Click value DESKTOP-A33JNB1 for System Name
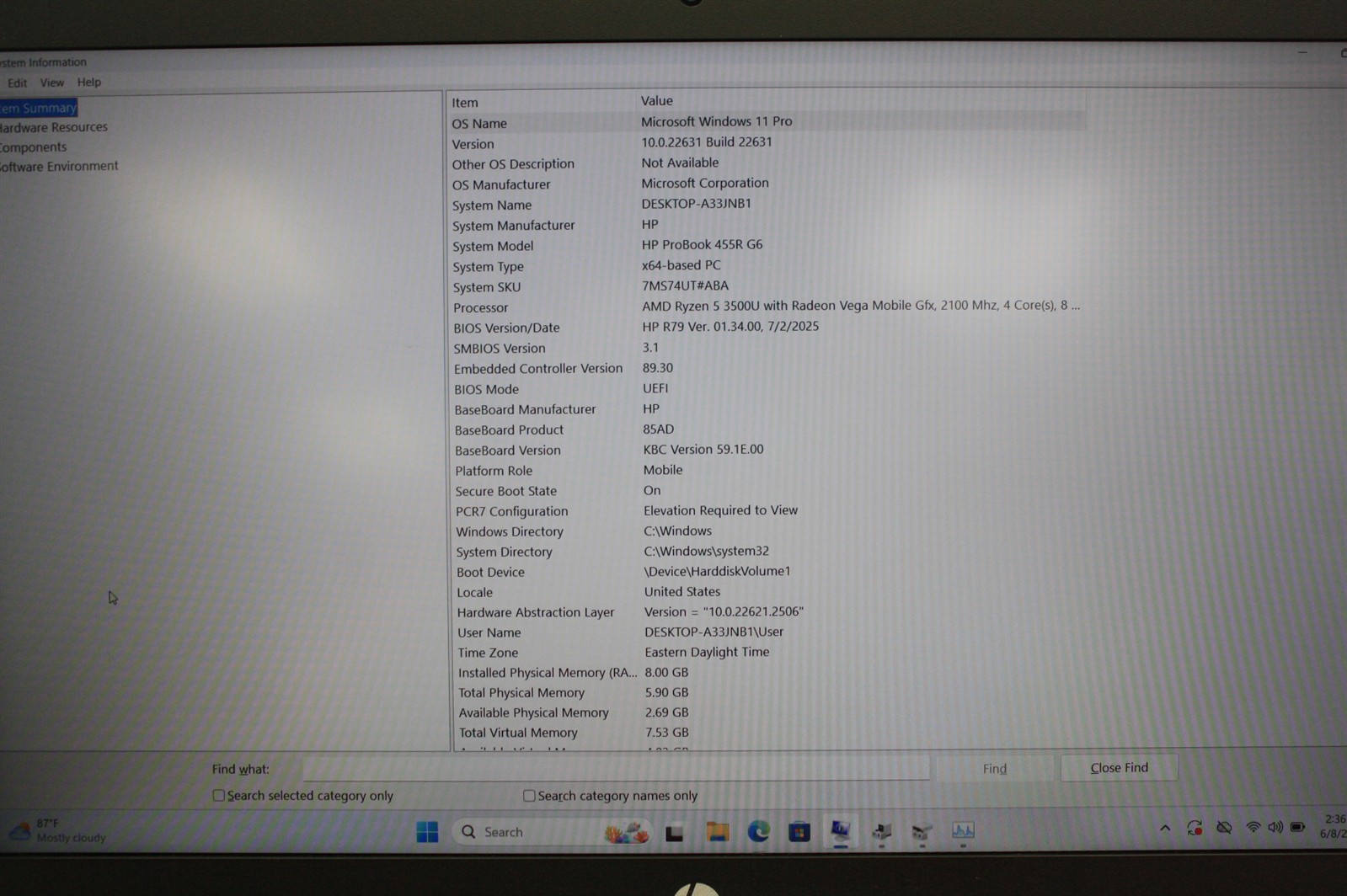 [x=696, y=203]
